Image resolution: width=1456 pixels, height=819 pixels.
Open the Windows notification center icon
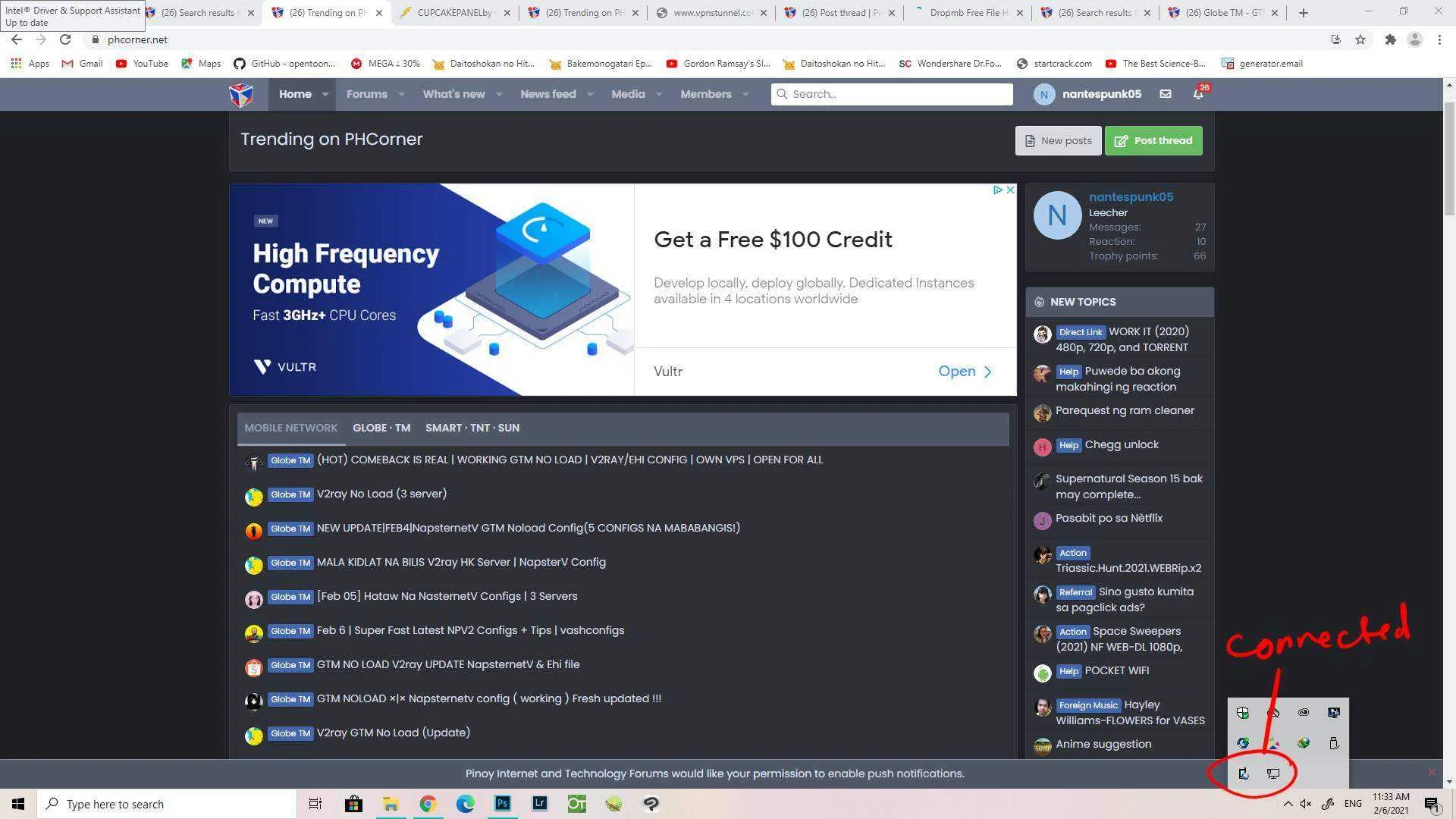click(x=1432, y=804)
